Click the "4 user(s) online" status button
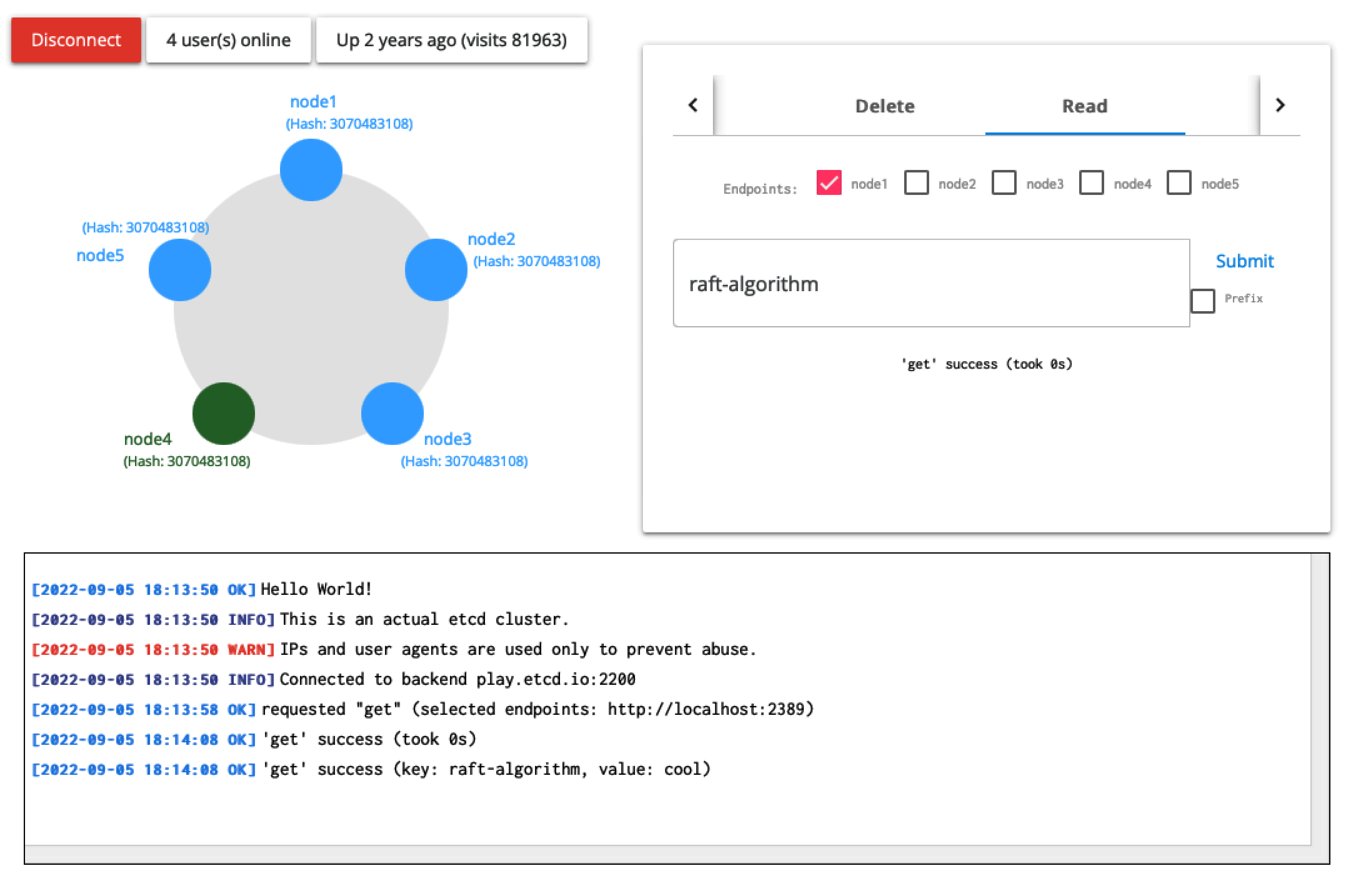1350x896 pixels. 228,40
